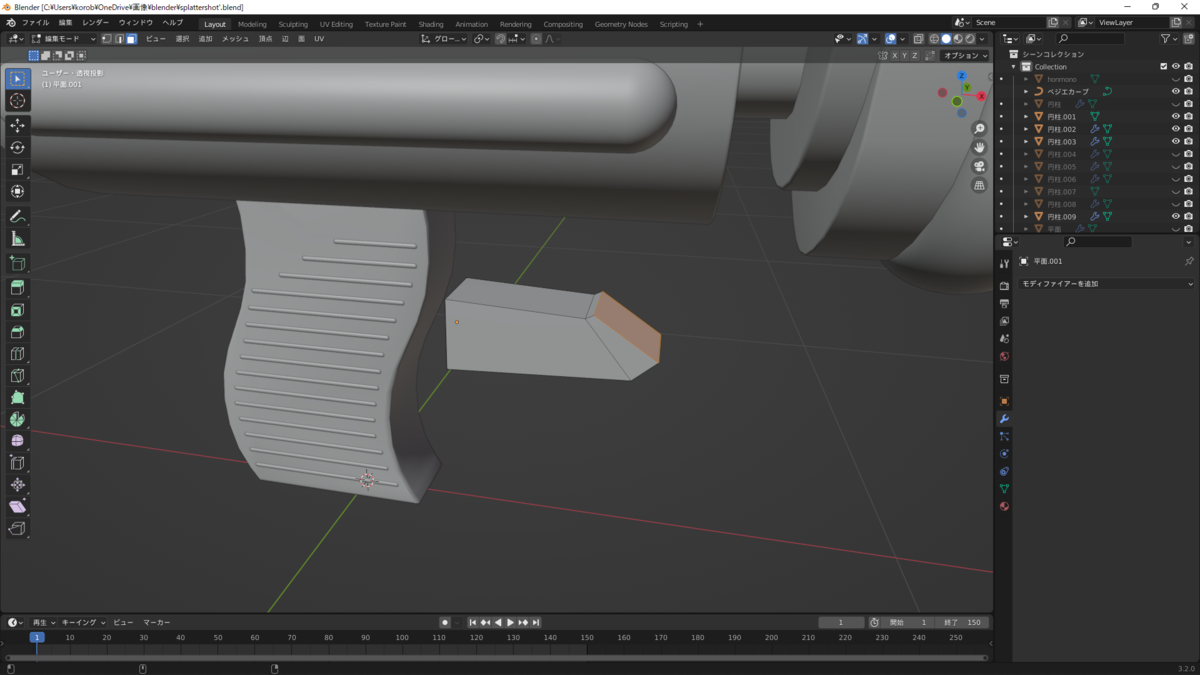Enable rendered viewport shading

click(x=970, y=39)
